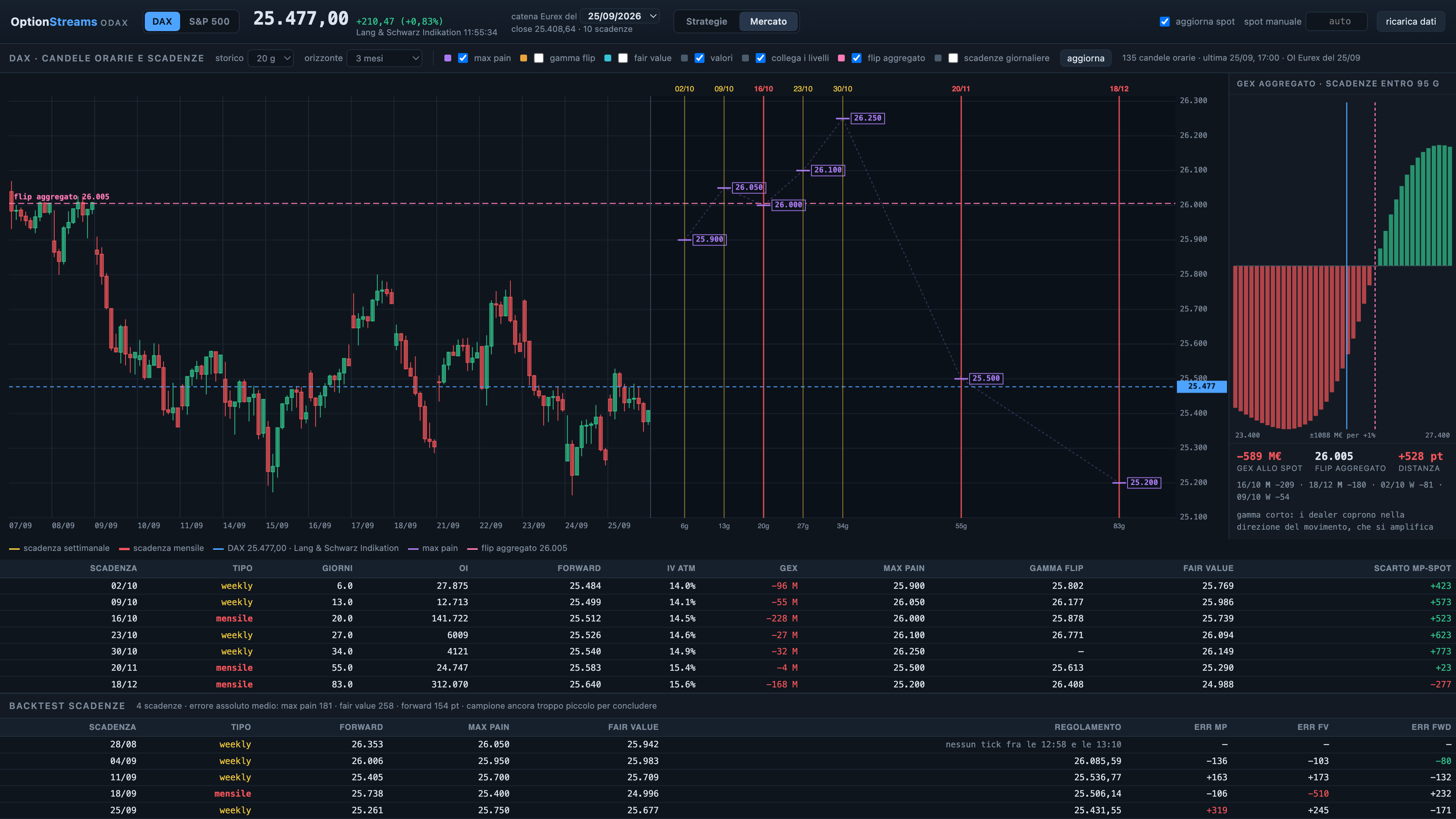The height and width of the screenshot is (819, 1456).
Task: Toggle the valori checkbox
Action: pos(699,58)
